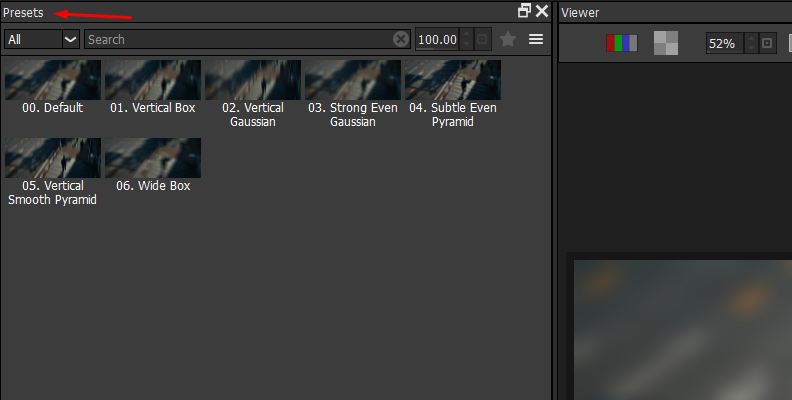Toggle RGB channels display in Viewer
The width and height of the screenshot is (792, 400).
622,43
